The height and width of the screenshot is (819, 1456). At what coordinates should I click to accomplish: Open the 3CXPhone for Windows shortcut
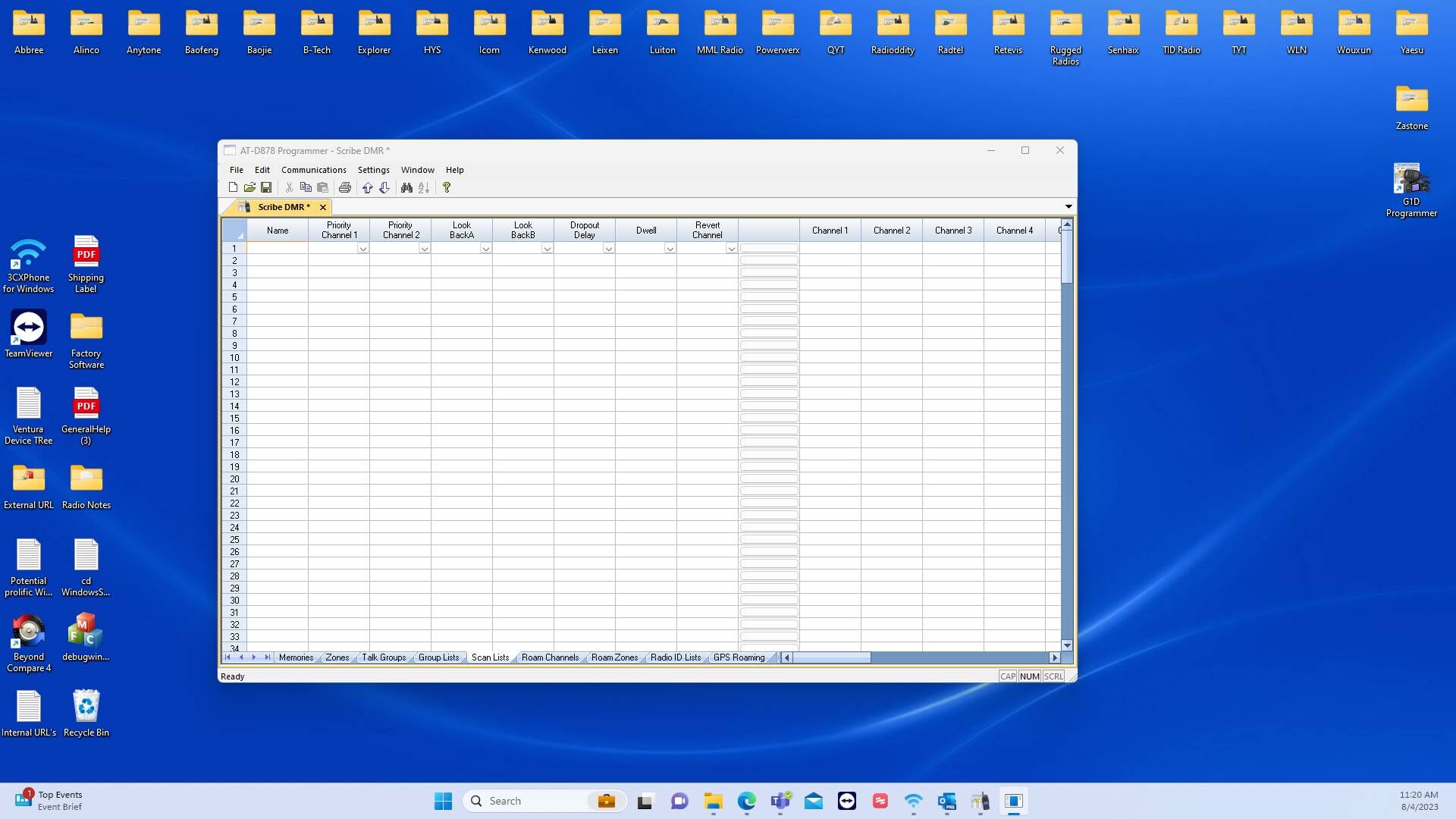(x=29, y=263)
